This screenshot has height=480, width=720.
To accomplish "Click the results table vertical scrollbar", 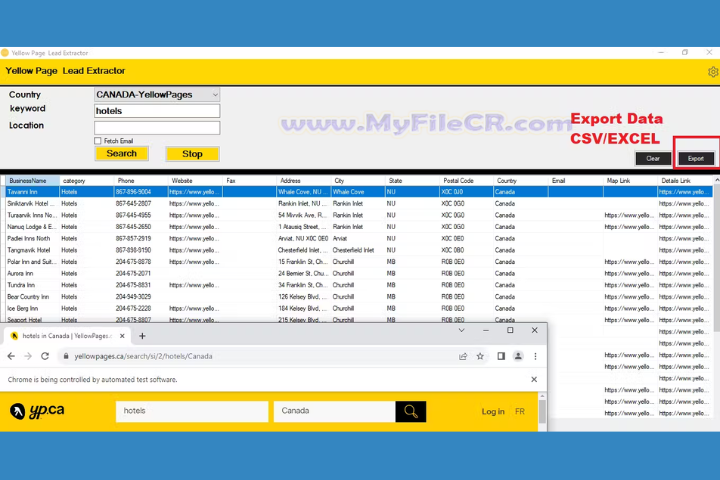I will pos(714,250).
